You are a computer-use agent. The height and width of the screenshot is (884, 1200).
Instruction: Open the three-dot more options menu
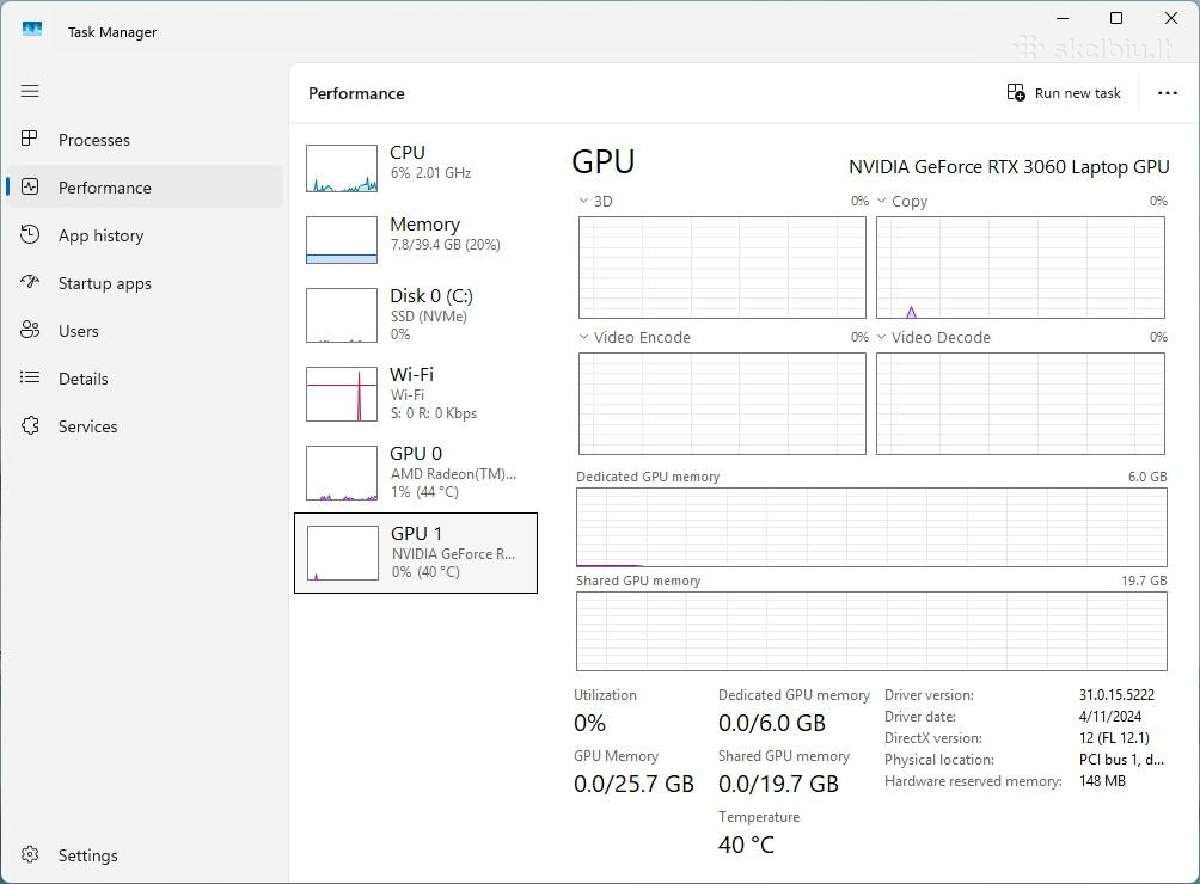pos(1167,93)
